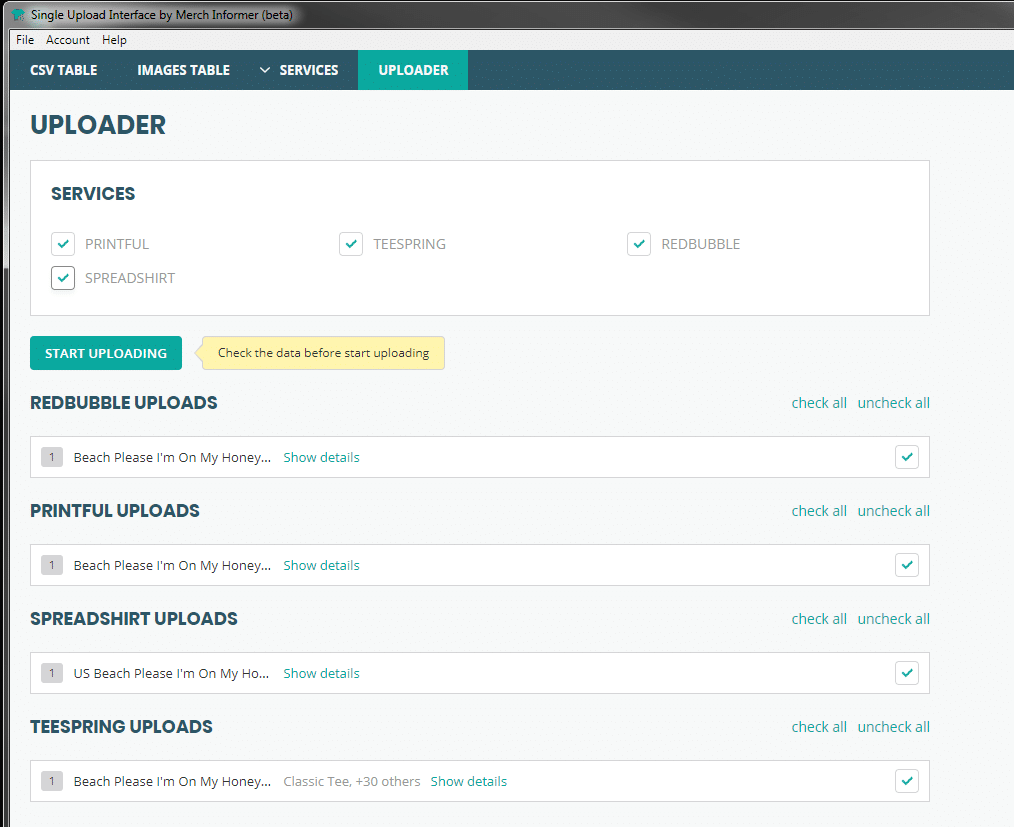
Task: Click the 'US Beach Please I'm On My Ho...' title
Action: point(171,673)
